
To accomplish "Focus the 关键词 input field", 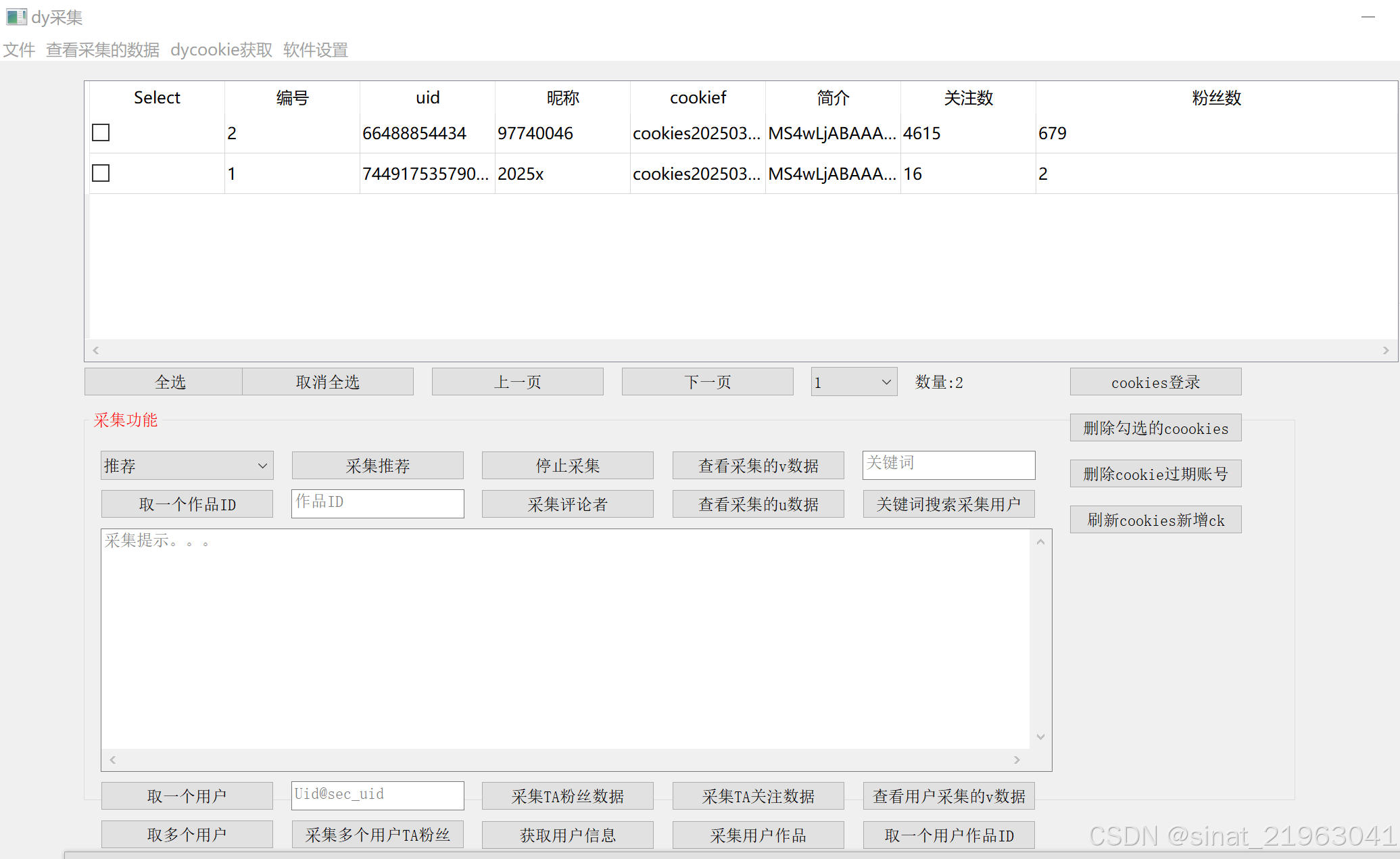I will pyautogui.click(x=948, y=464).
